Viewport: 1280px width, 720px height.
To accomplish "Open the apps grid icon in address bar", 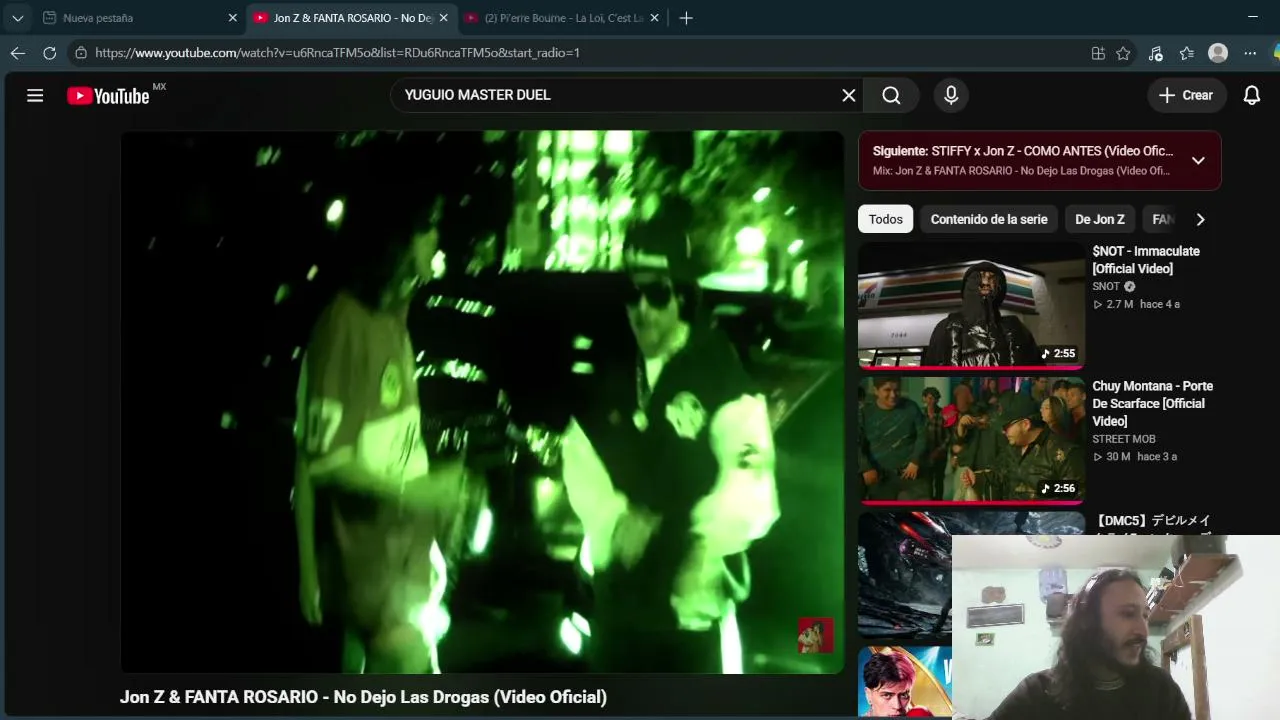I will pyautogui.click(x=1098, y=53).
